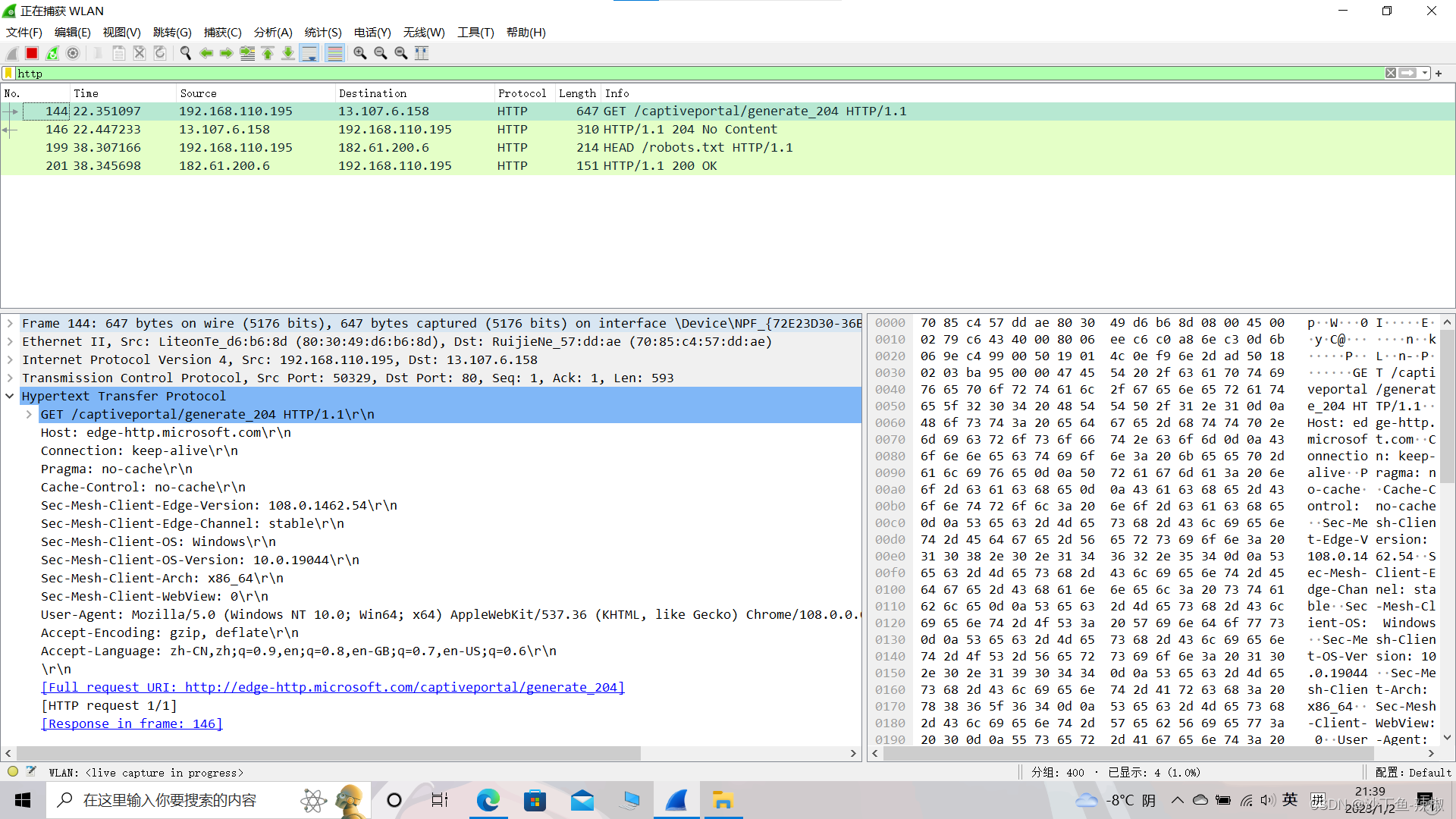The image size is (1456, 819).
Task: Click the start capture shark fin icon
Action: [x=11, y=53]
